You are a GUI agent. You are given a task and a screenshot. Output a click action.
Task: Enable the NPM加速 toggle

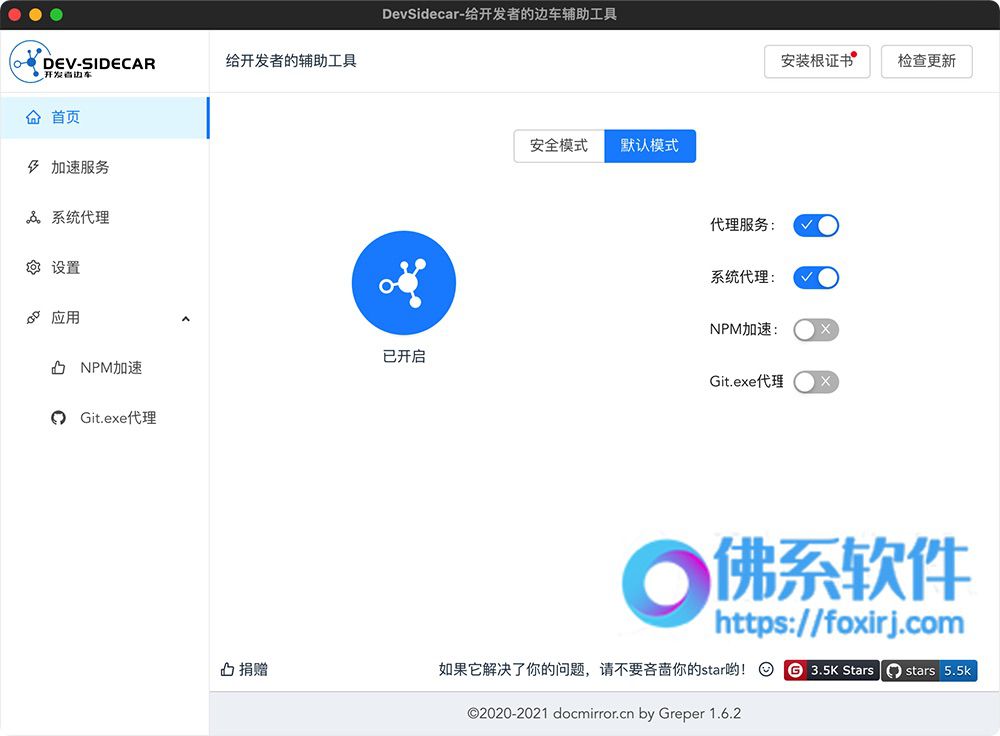click(x=816, y=330)
